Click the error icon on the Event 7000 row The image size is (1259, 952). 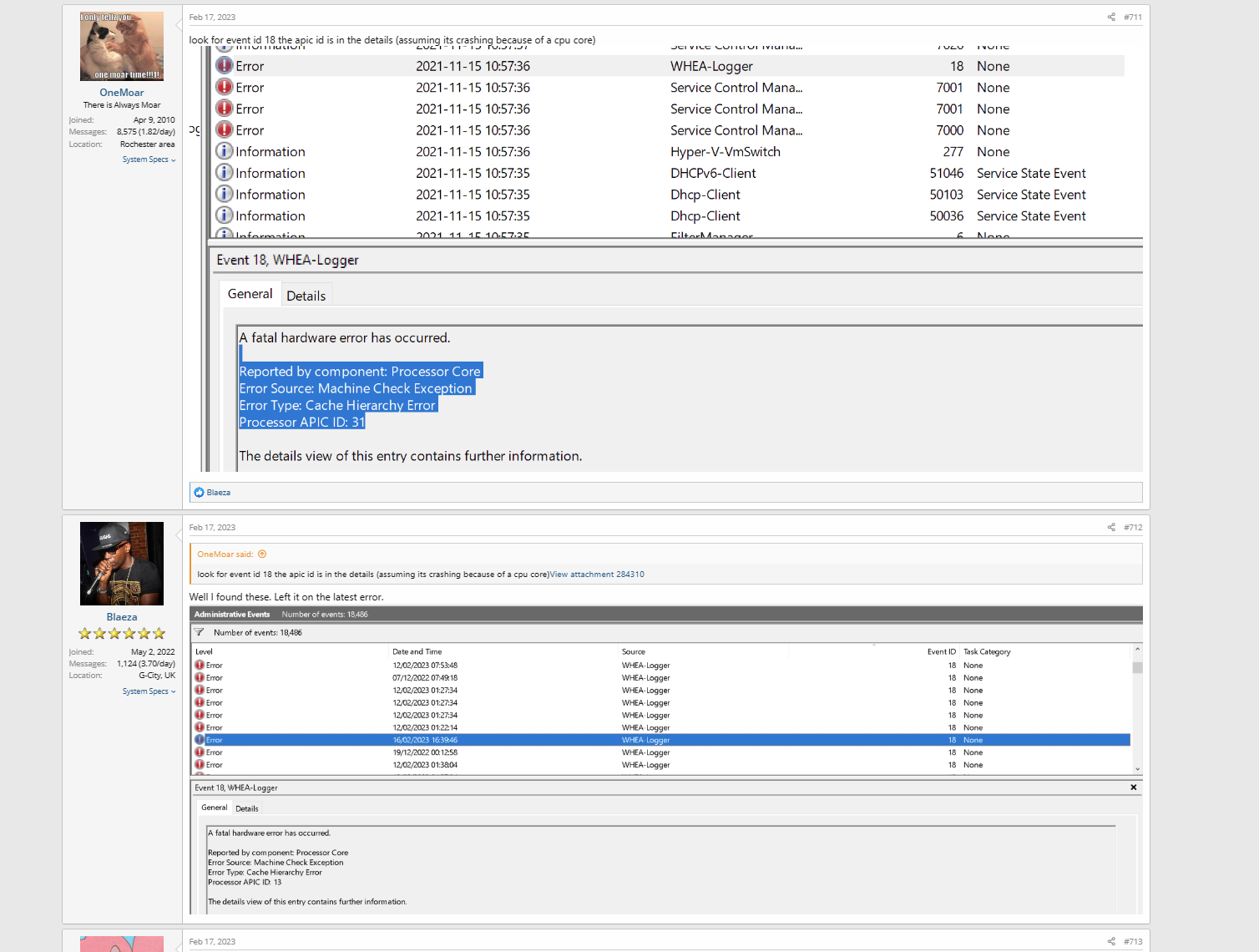click(x=224, y=129)
